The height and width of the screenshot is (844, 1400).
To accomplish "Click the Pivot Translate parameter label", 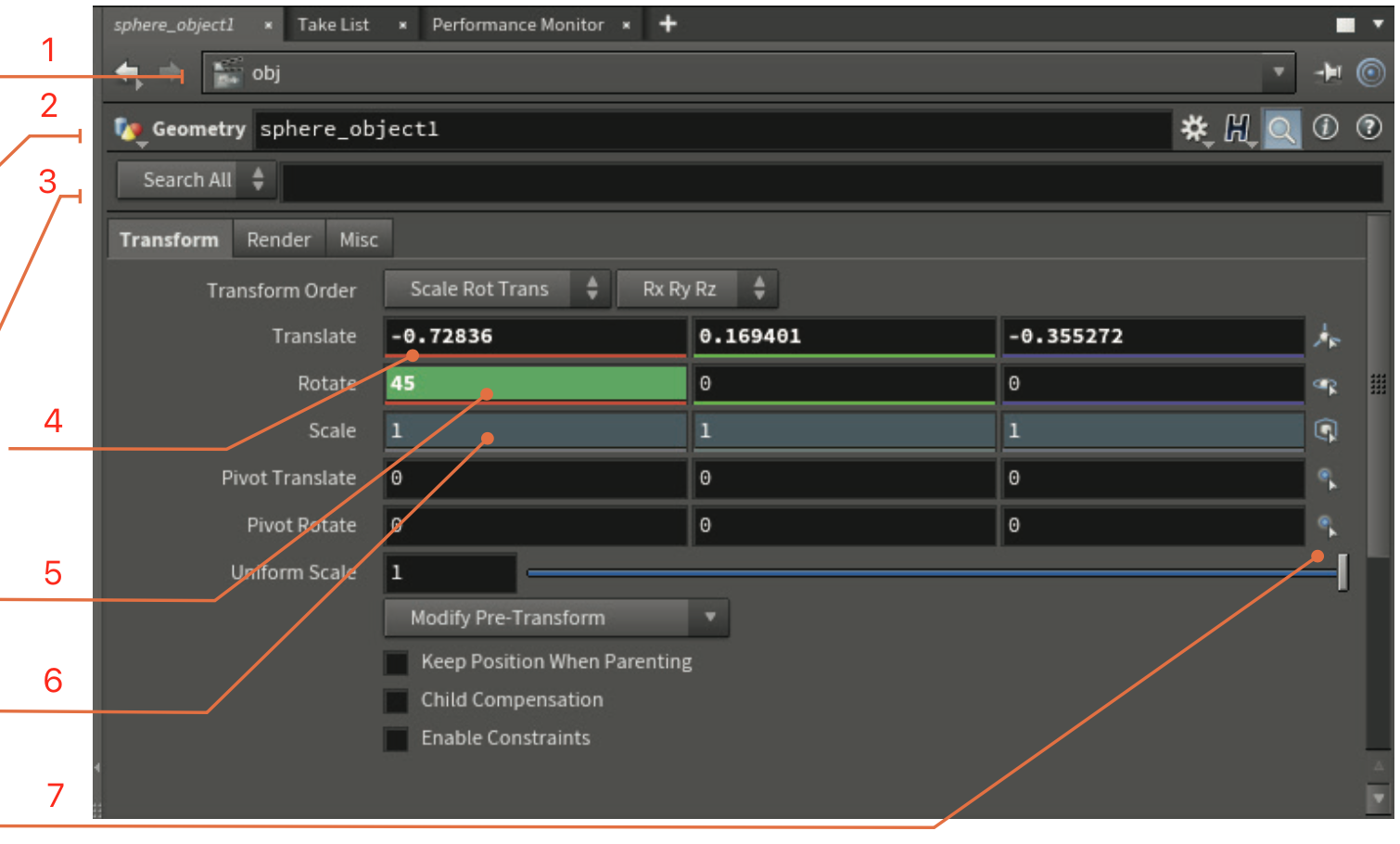I will click(288, 479).
